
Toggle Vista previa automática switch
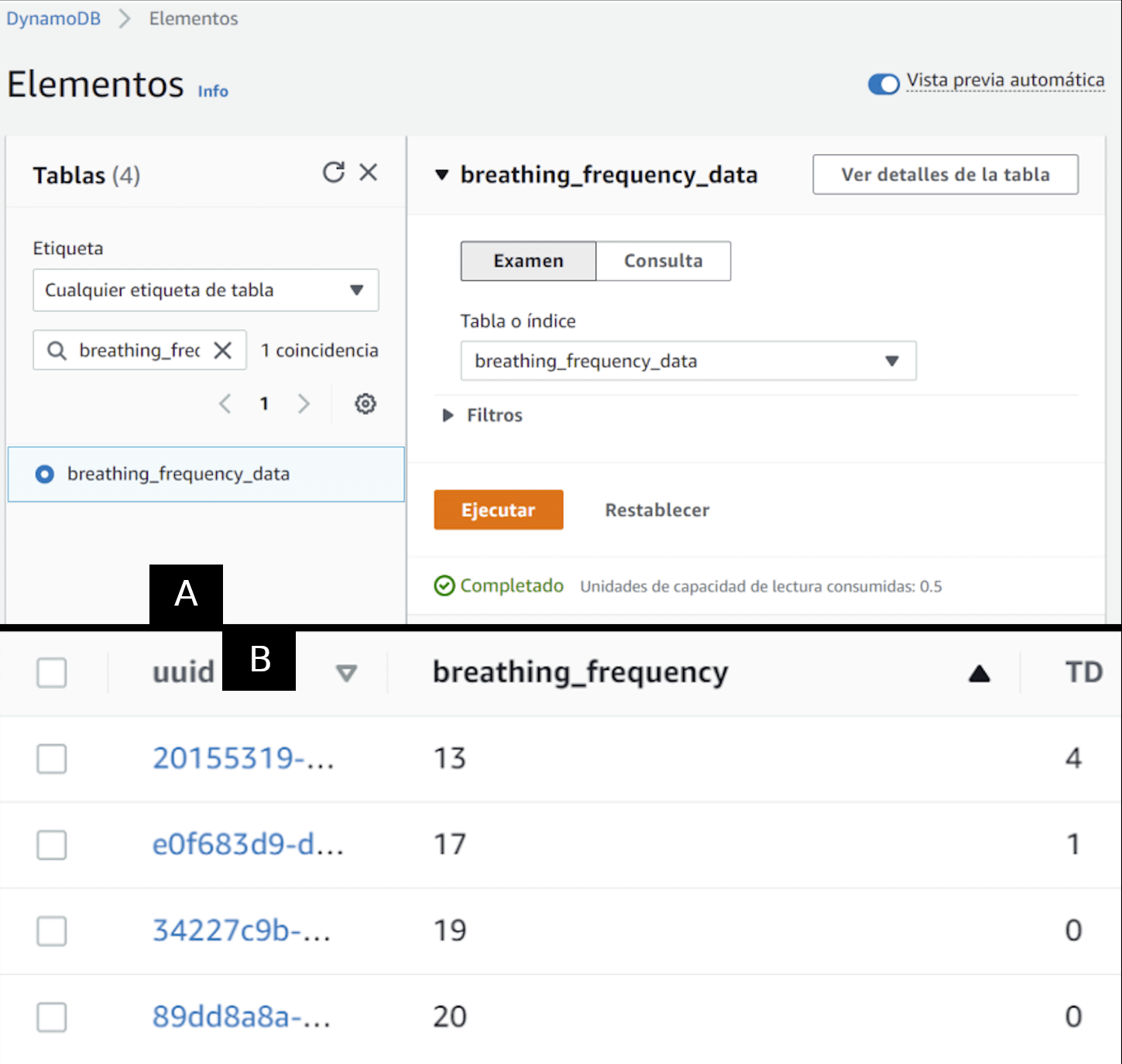point(884,84)
